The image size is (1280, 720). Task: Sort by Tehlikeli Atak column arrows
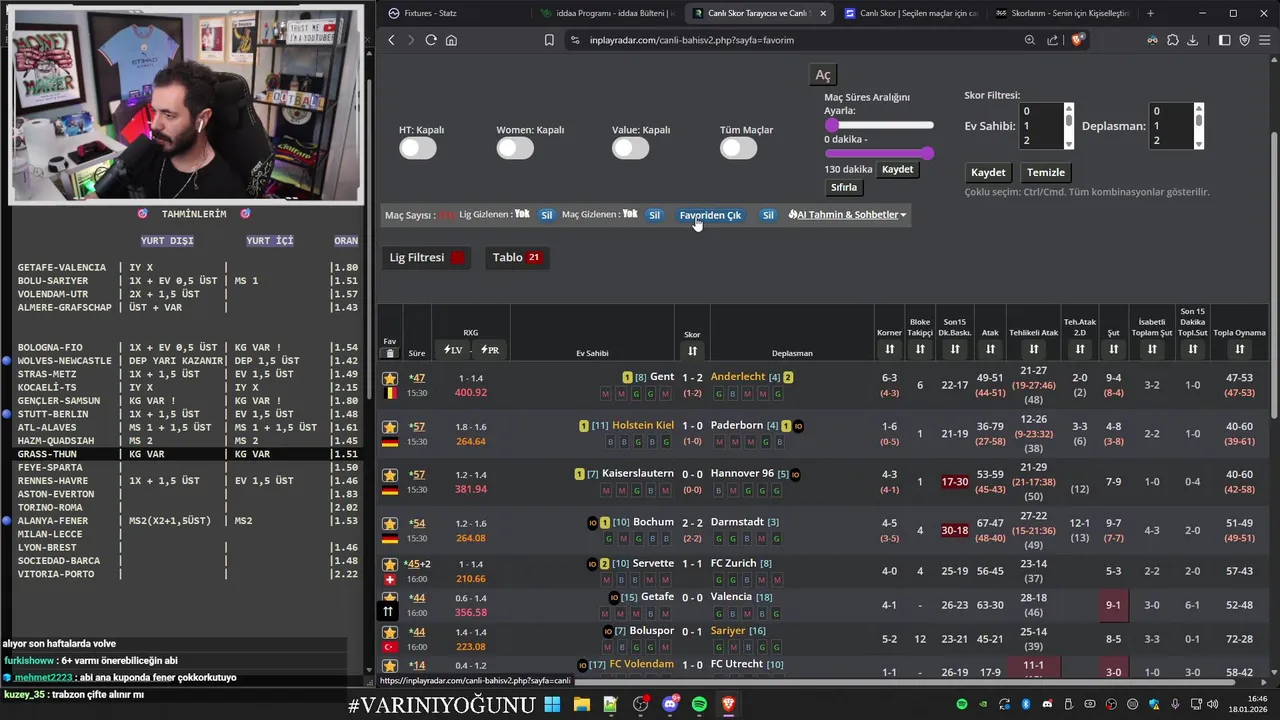pos(1034,349)
